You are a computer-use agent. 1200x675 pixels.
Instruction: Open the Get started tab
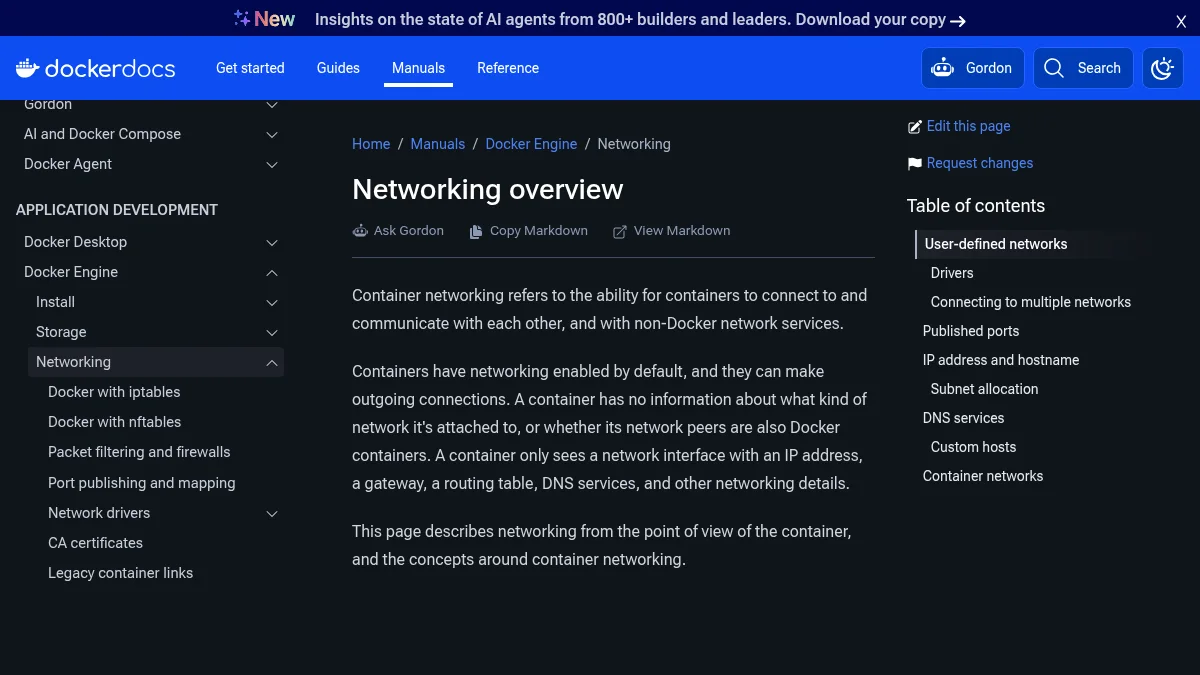tap(250, 68)
